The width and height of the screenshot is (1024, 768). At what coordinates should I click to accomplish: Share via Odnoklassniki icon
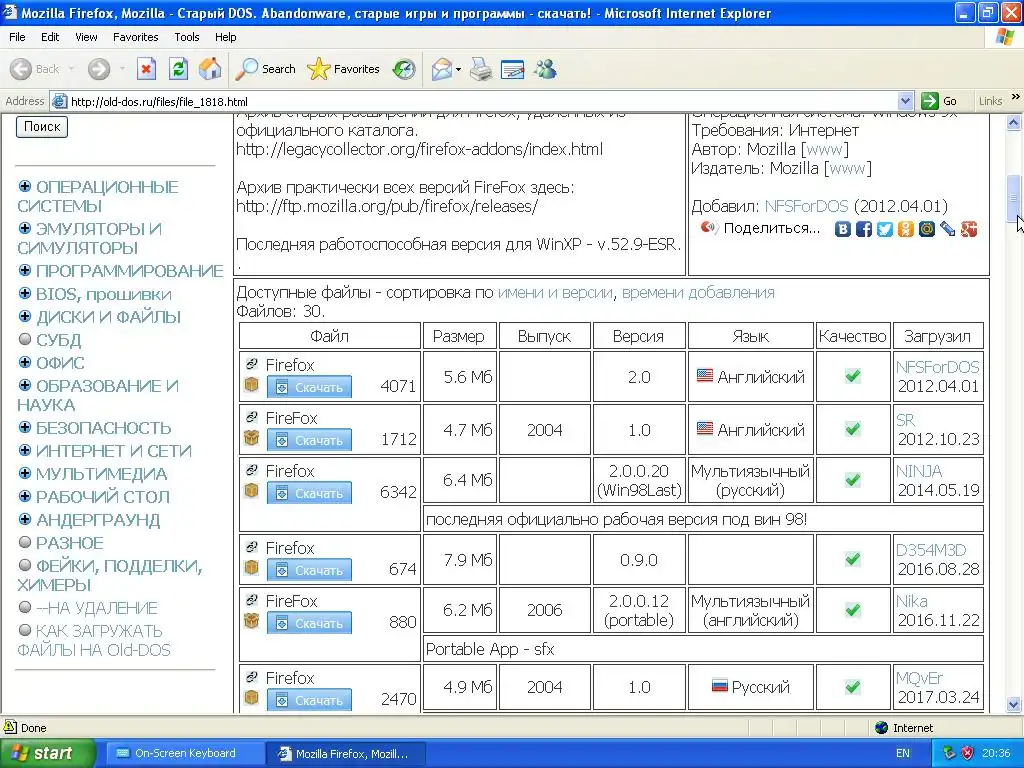906,229
